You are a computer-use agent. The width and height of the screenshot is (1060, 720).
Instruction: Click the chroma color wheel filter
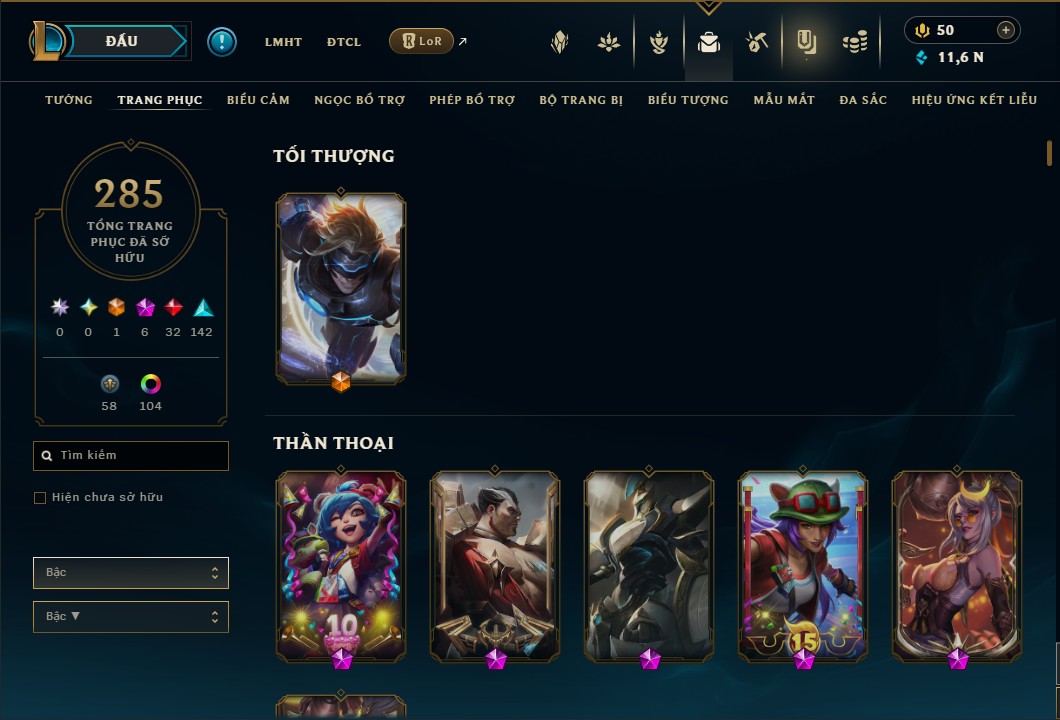coord(150,384)
